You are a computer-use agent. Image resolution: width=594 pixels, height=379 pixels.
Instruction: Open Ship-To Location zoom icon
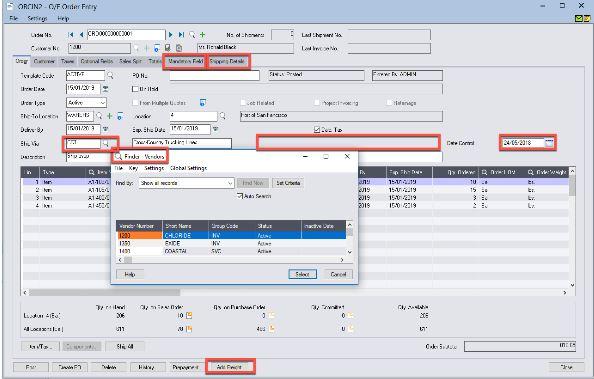120,116
